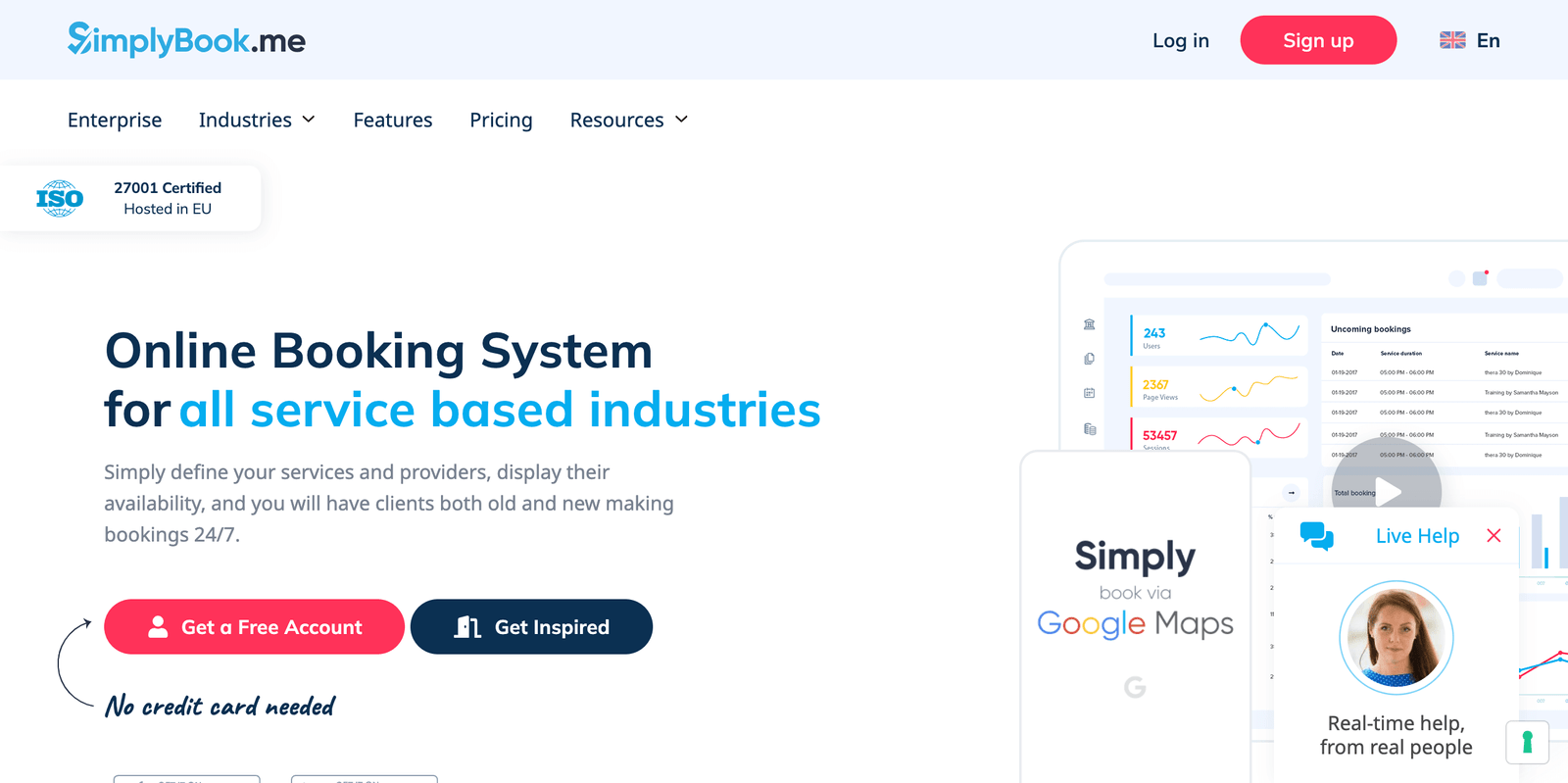Open the Features page

click(x=393, y=120)
